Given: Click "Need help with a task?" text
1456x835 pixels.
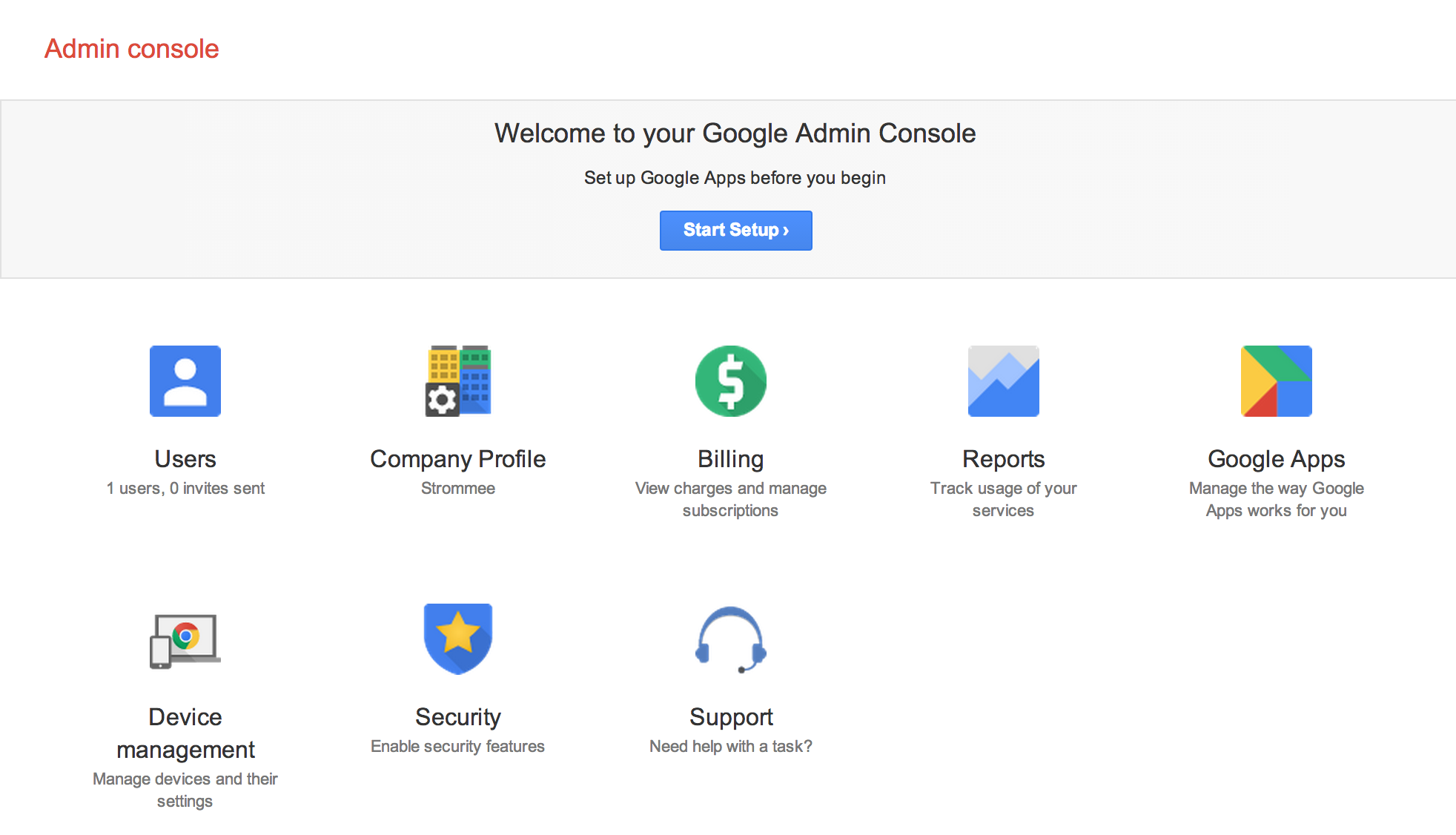Looking at the screenshot, I should (x=731, y=747).
